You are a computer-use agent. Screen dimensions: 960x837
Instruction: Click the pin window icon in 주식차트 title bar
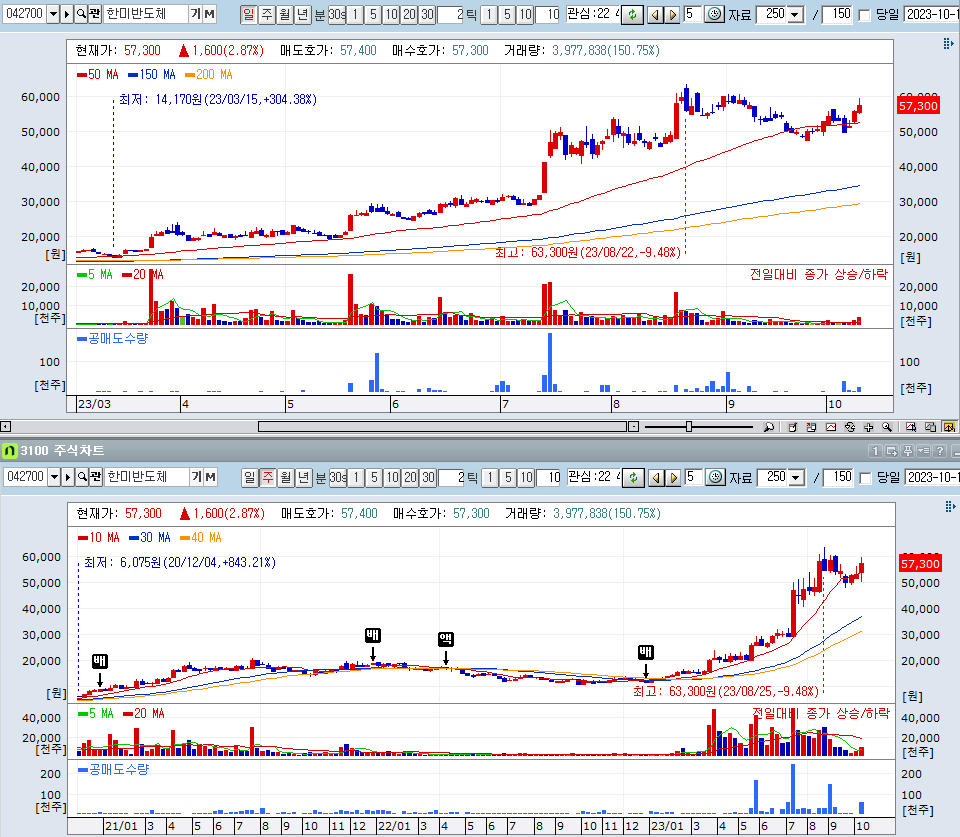click(x=908, y=451)
